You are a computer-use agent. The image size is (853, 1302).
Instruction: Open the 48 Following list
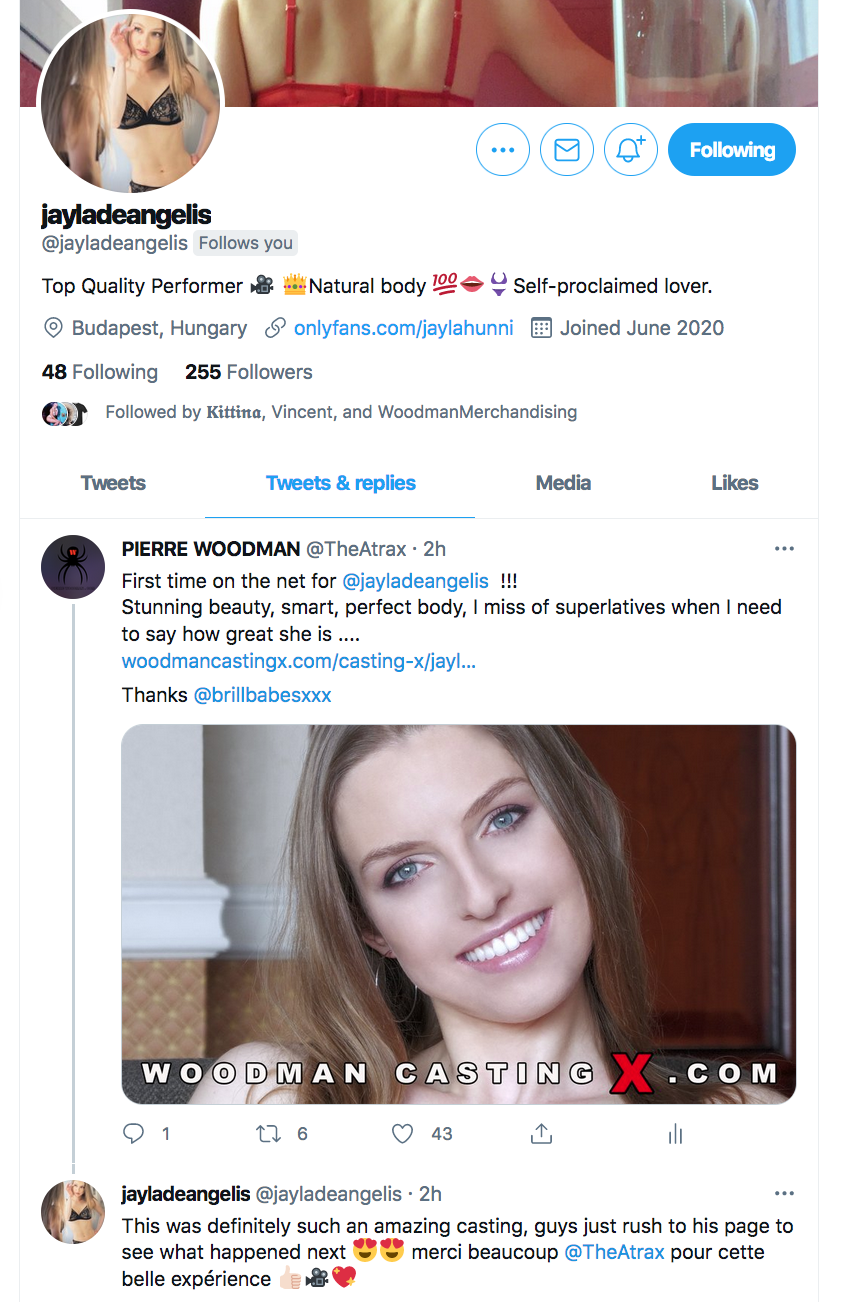point(100,372)
